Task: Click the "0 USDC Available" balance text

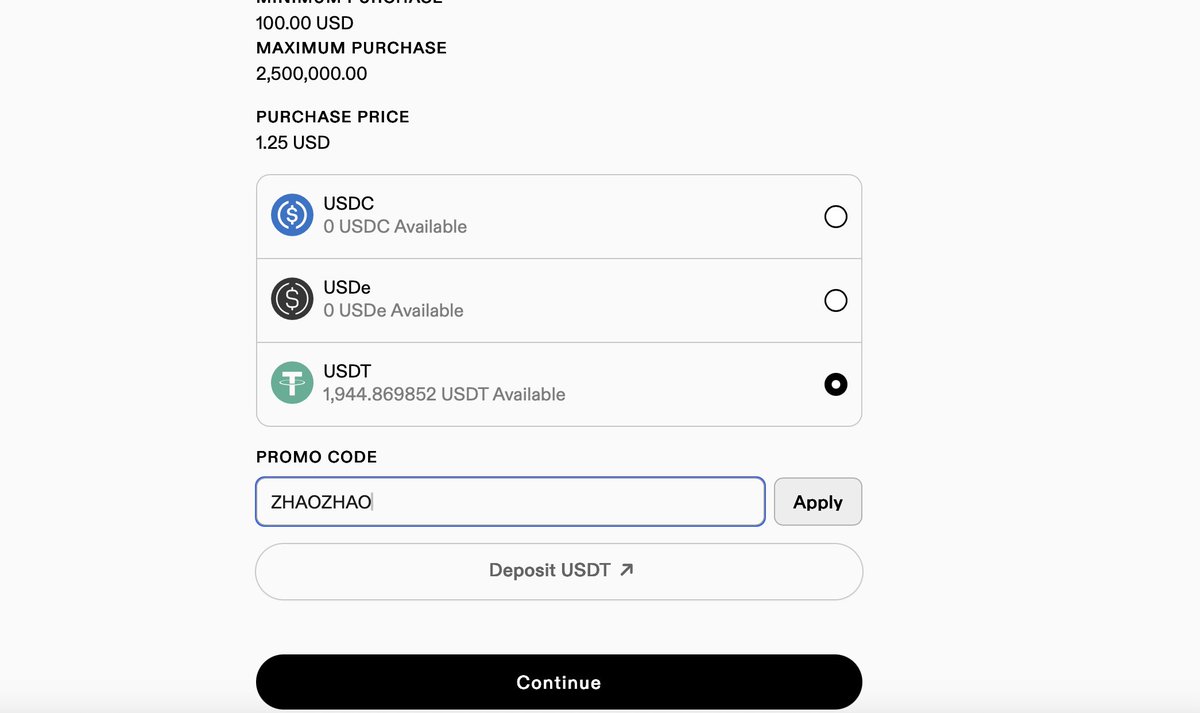Action: (x=395, y=227)
